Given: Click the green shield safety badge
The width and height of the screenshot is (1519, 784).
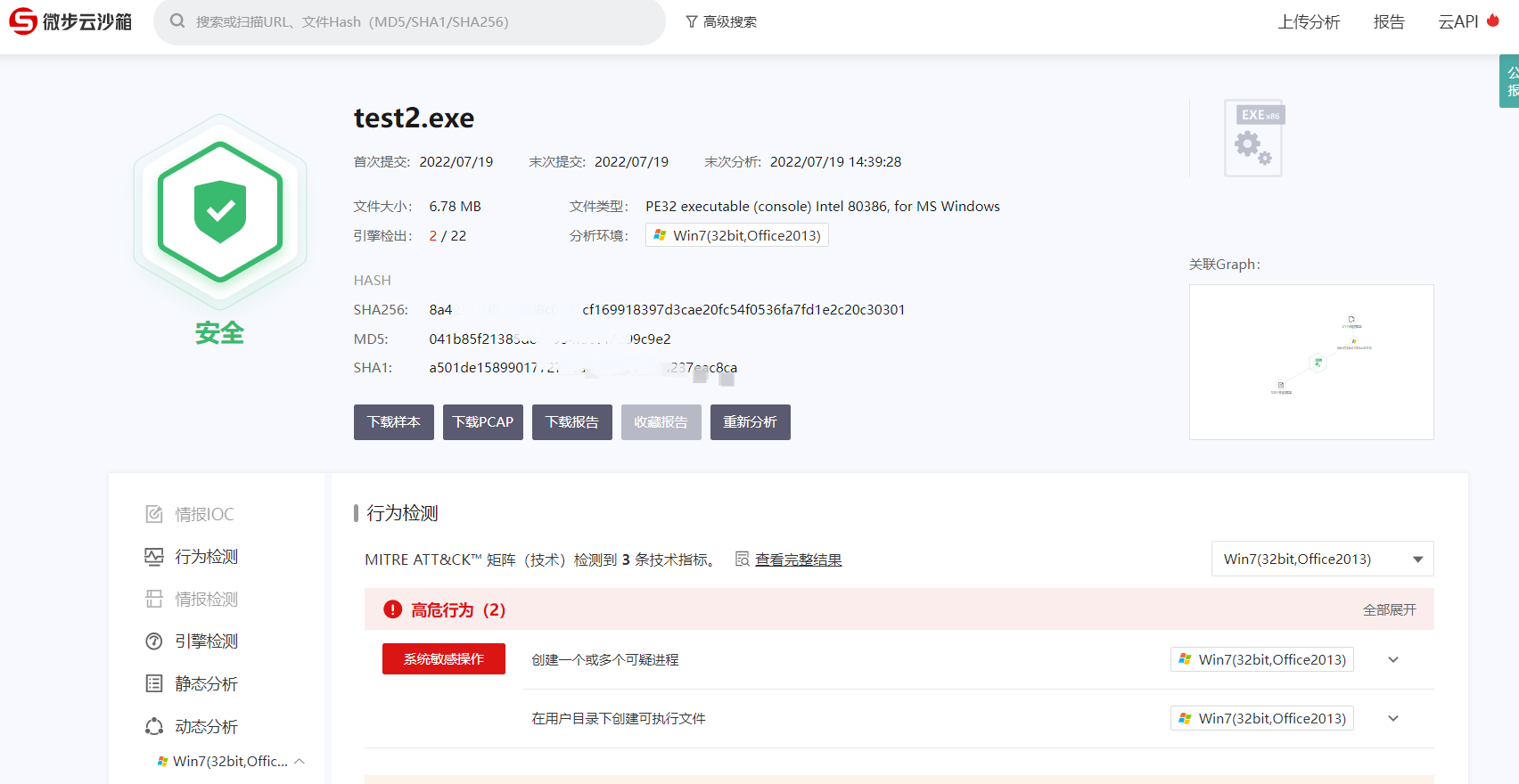Looking at the screenshot, I should (220, 212).
